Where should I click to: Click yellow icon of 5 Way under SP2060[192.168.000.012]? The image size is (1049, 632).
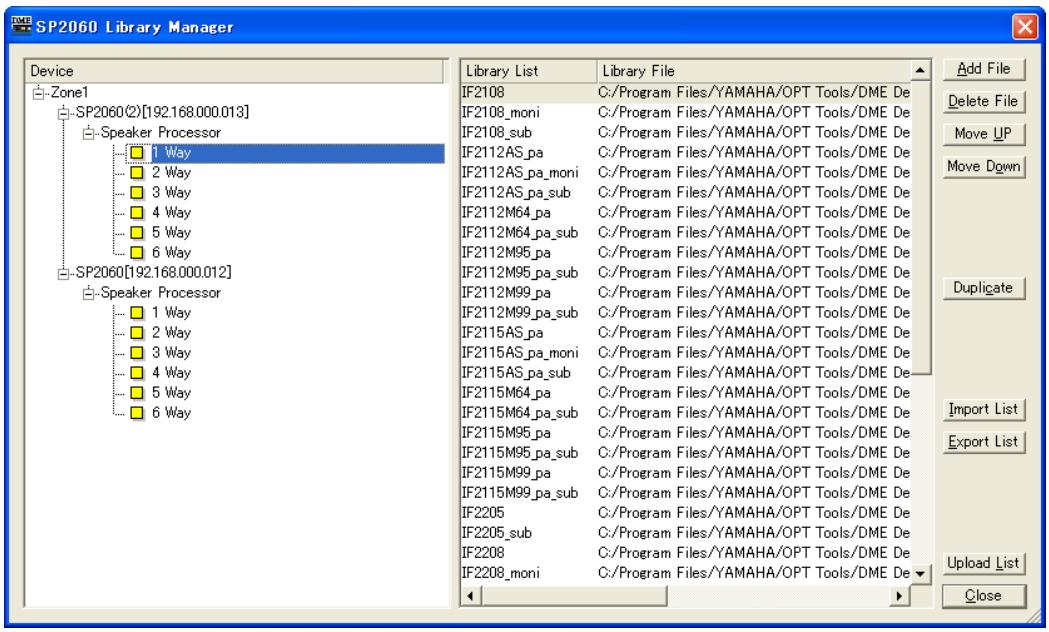pyautogui.click(x=137, y=393)
